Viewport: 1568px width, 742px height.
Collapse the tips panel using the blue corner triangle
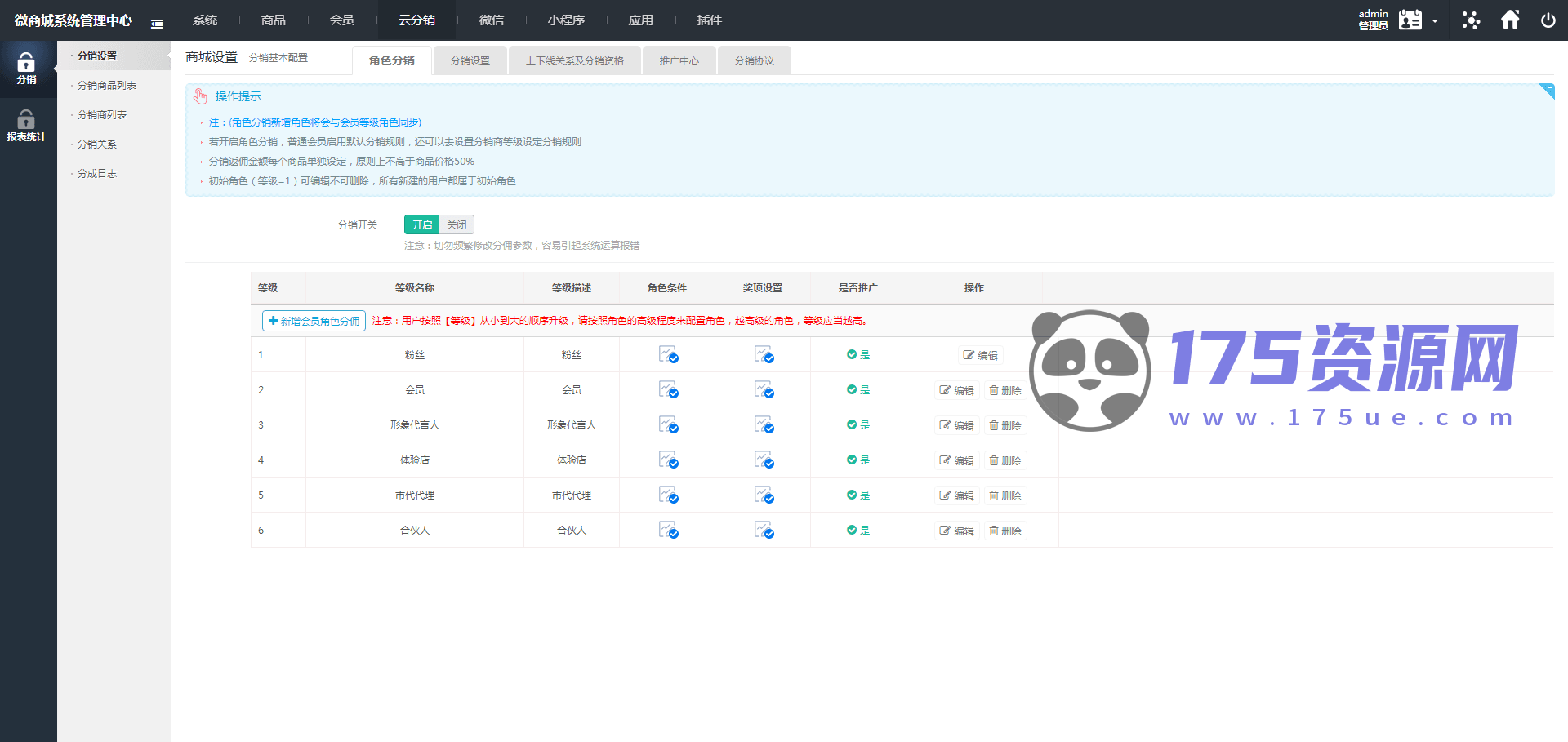click(x=1547, y=91)
